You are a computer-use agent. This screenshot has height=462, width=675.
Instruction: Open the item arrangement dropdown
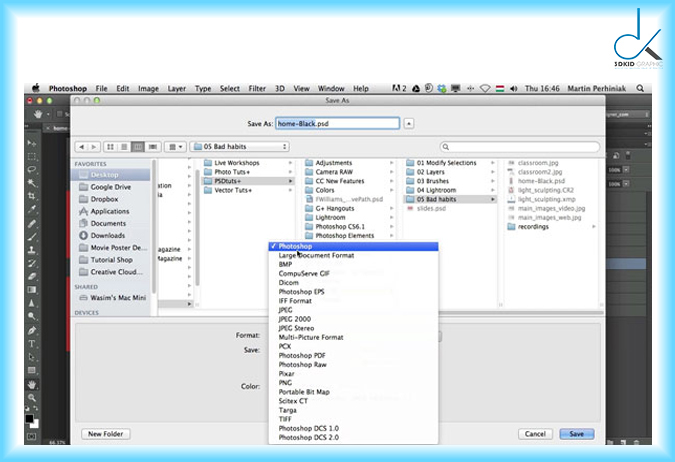click(x=175, y=147)
